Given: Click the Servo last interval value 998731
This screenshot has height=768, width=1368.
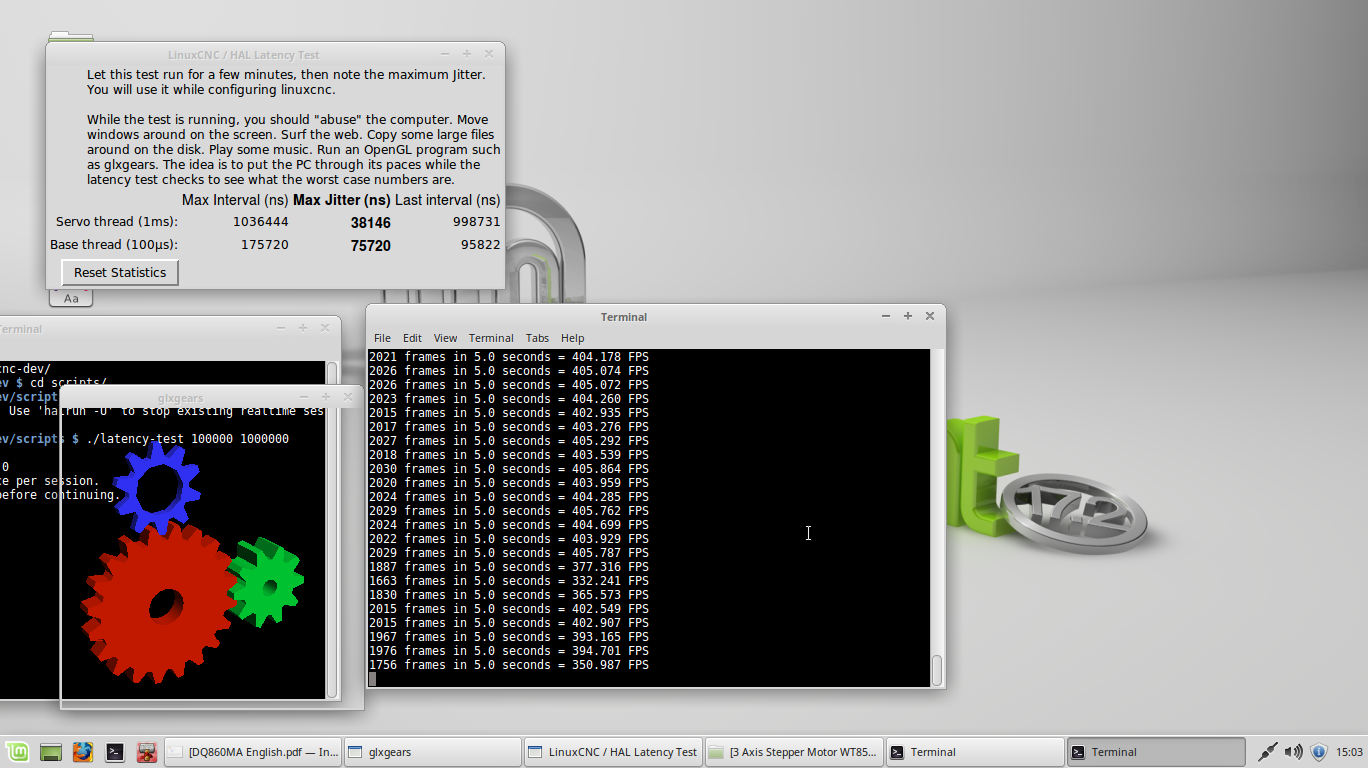Looking at the screenshot, I should 477,222.
